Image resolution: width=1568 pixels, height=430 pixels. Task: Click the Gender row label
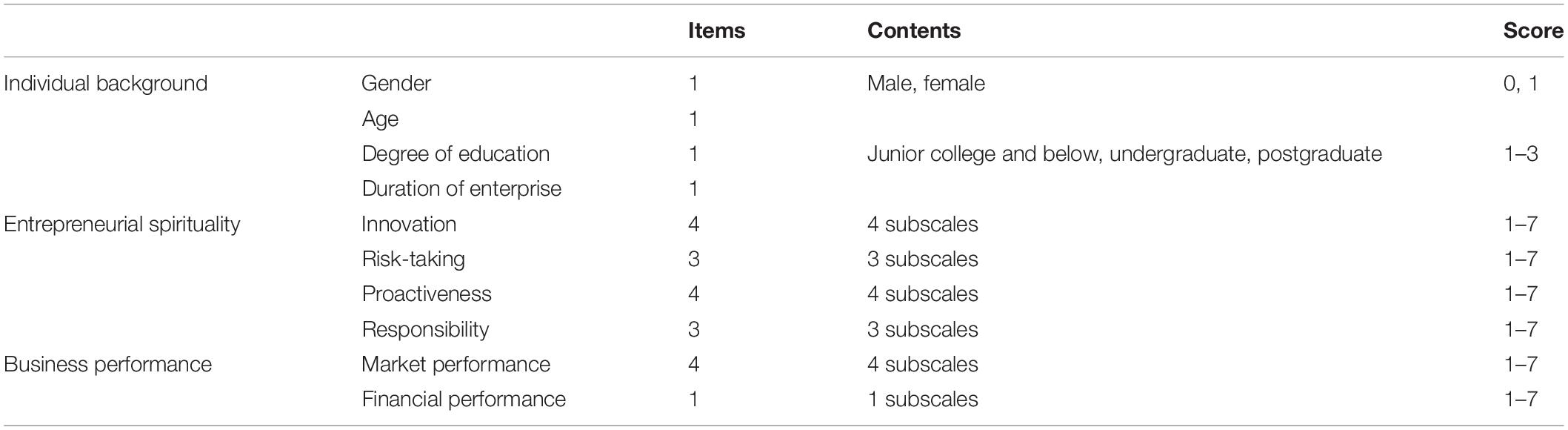tap(396, 84)
